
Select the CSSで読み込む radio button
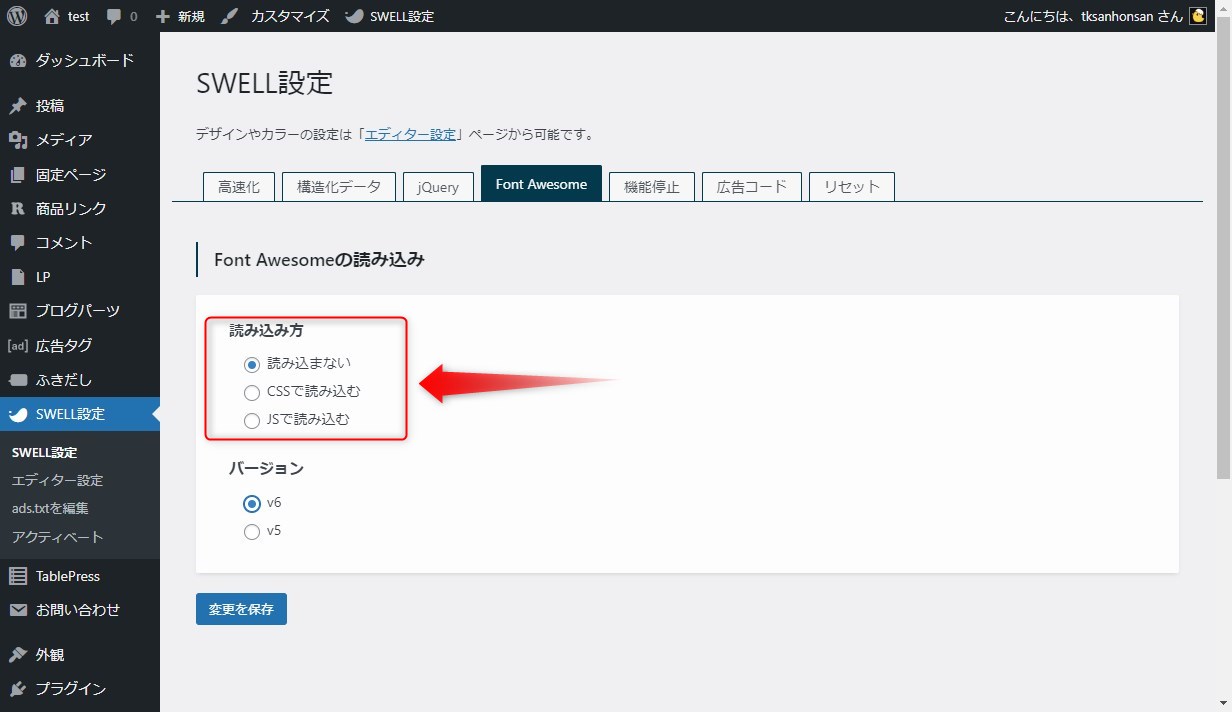pyautogui.click(x=252, y=393)
